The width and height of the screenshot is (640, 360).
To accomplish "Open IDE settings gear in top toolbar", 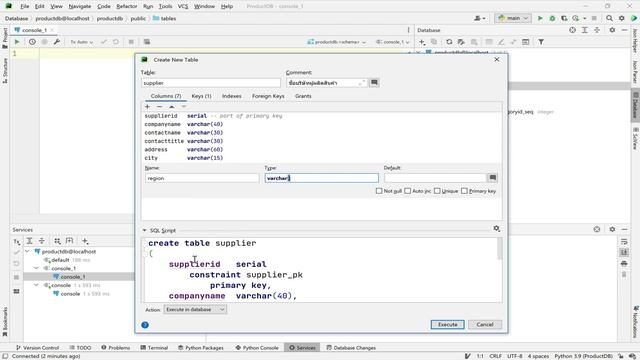I will 621,18.
